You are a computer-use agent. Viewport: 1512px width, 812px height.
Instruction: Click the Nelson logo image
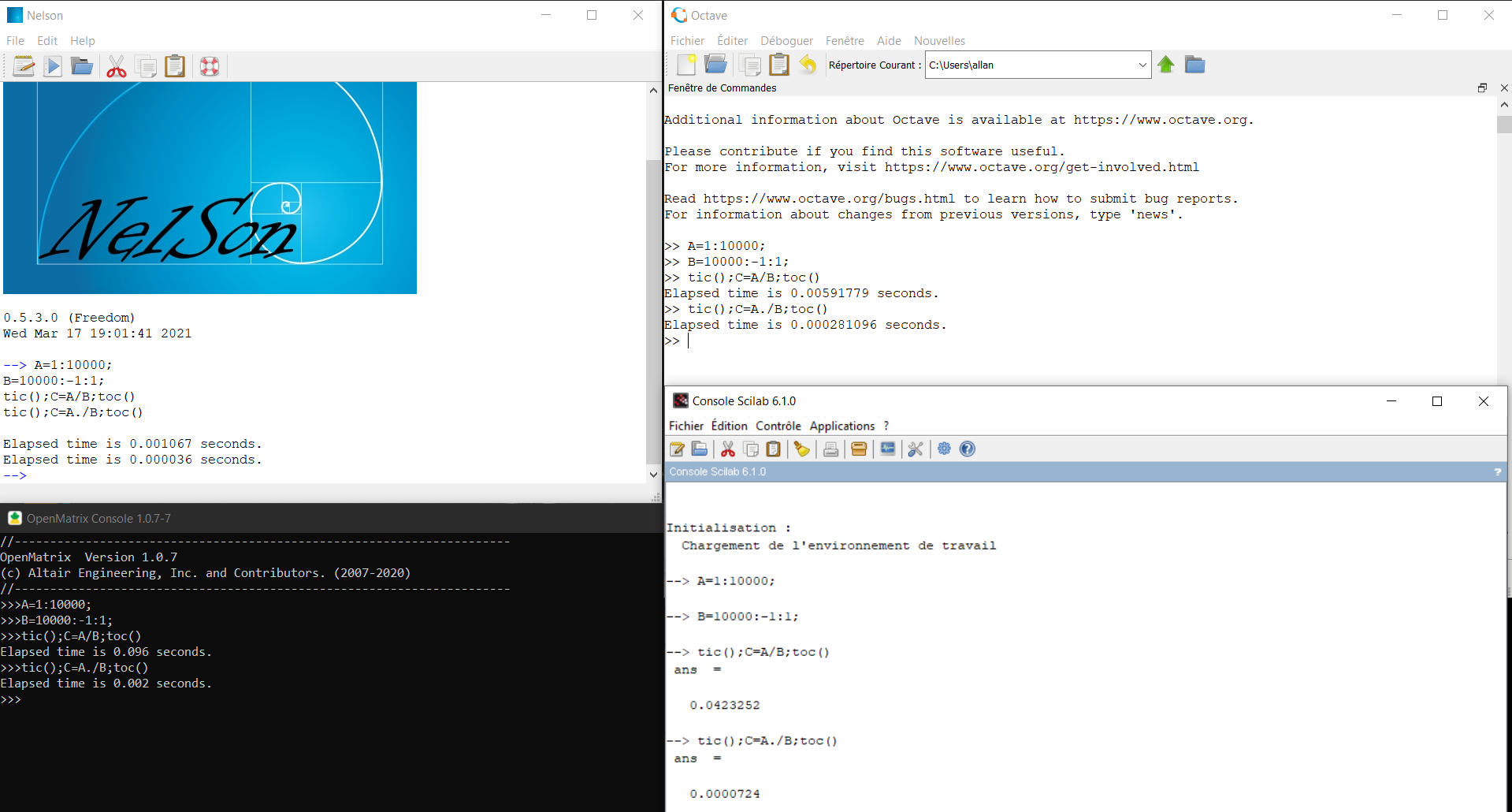(x=210, y=188)
